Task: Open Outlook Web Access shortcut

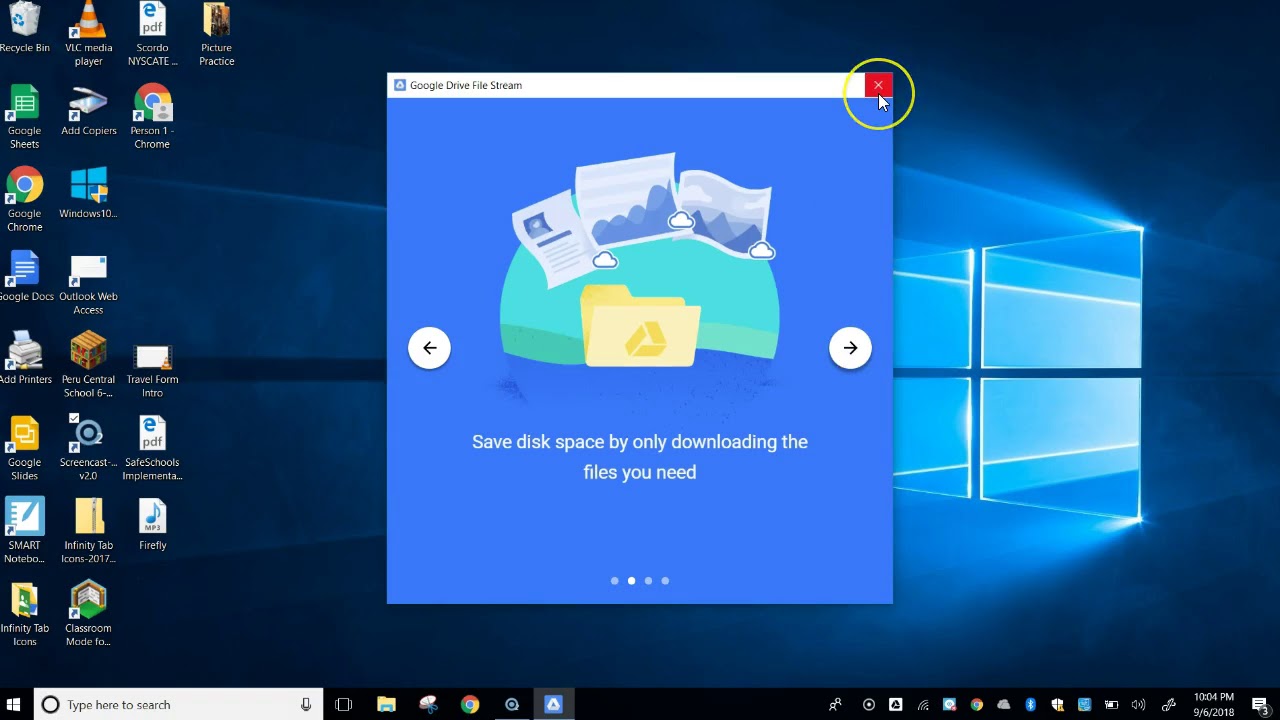Action: 88,283
